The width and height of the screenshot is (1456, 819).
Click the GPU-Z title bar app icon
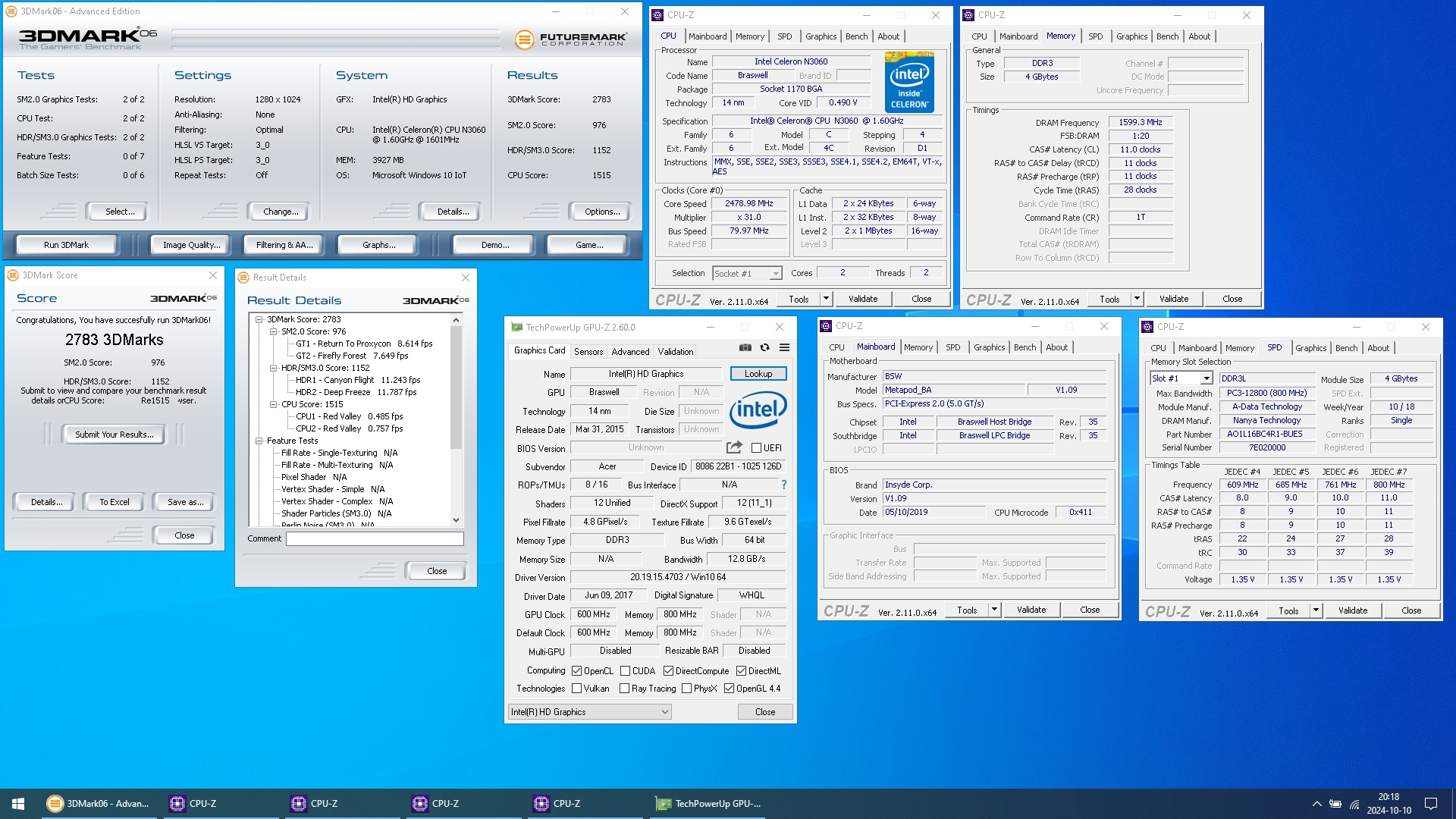[x=517, y=328]
